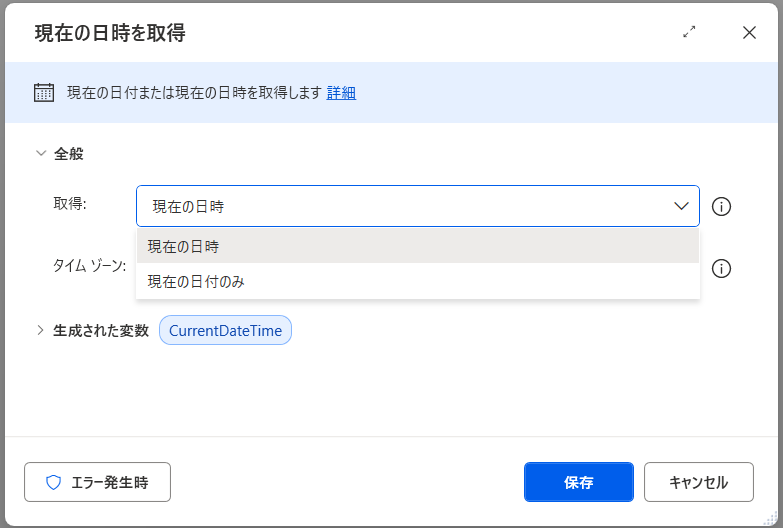The height and width of the screenshot is (528, 783).
Task: Click the CurrentDateTime variable chip
Action: pyautogui.click(x=225, y=330)
